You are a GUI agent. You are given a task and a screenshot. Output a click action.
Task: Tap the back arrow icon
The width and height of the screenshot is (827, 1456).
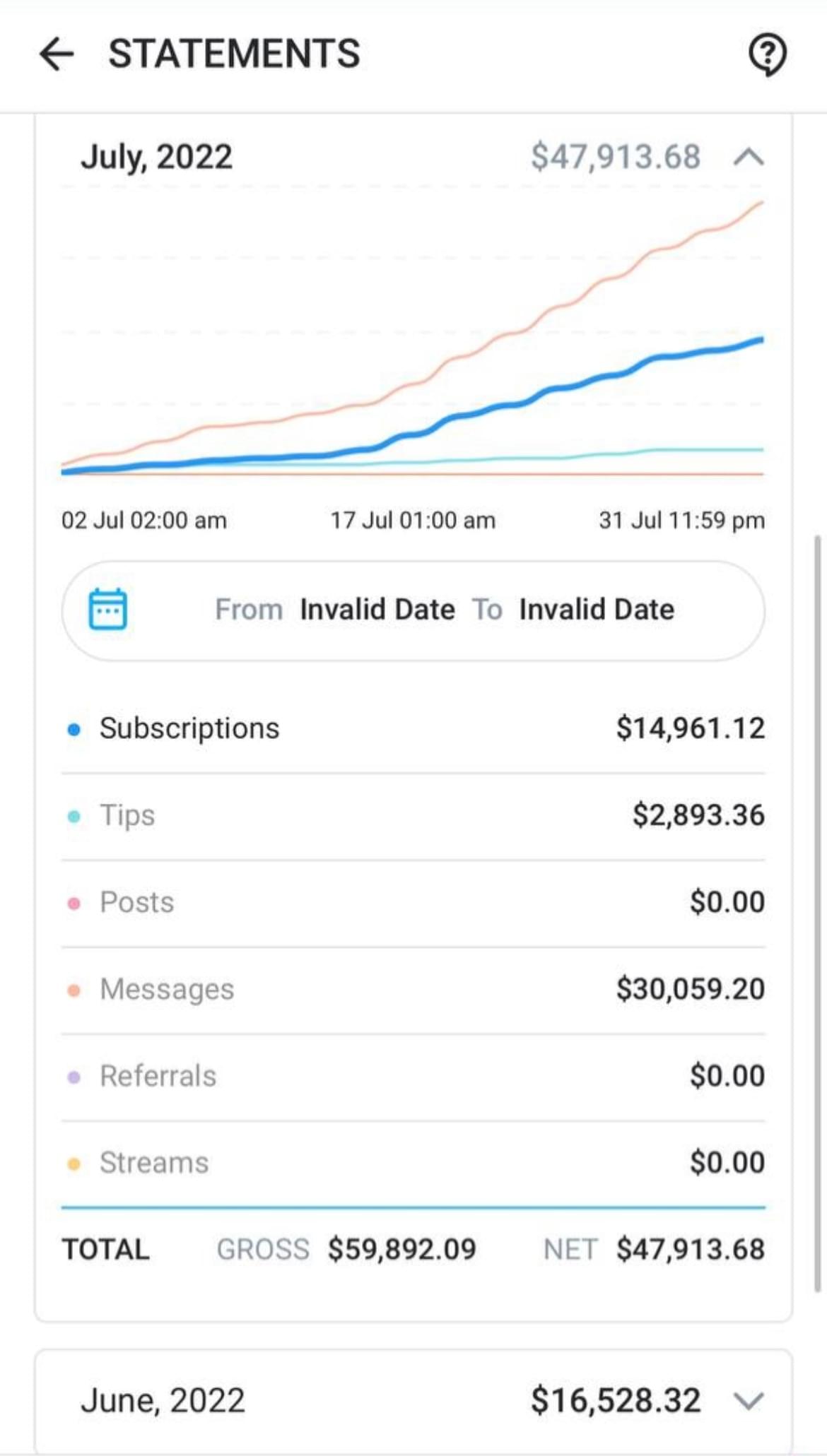[57, 54]
